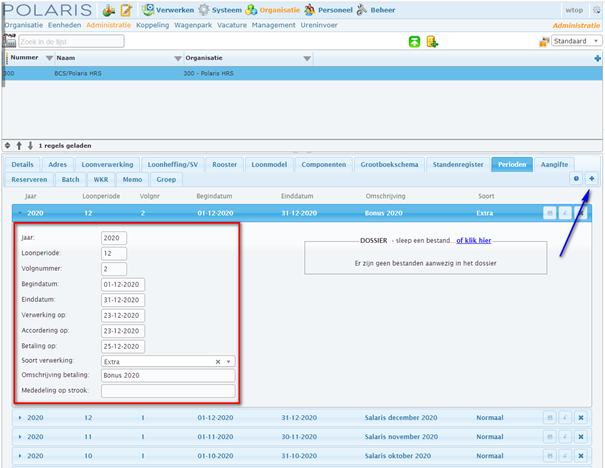Go to the Ureninvoer submenu

click(x=319, y=25)
